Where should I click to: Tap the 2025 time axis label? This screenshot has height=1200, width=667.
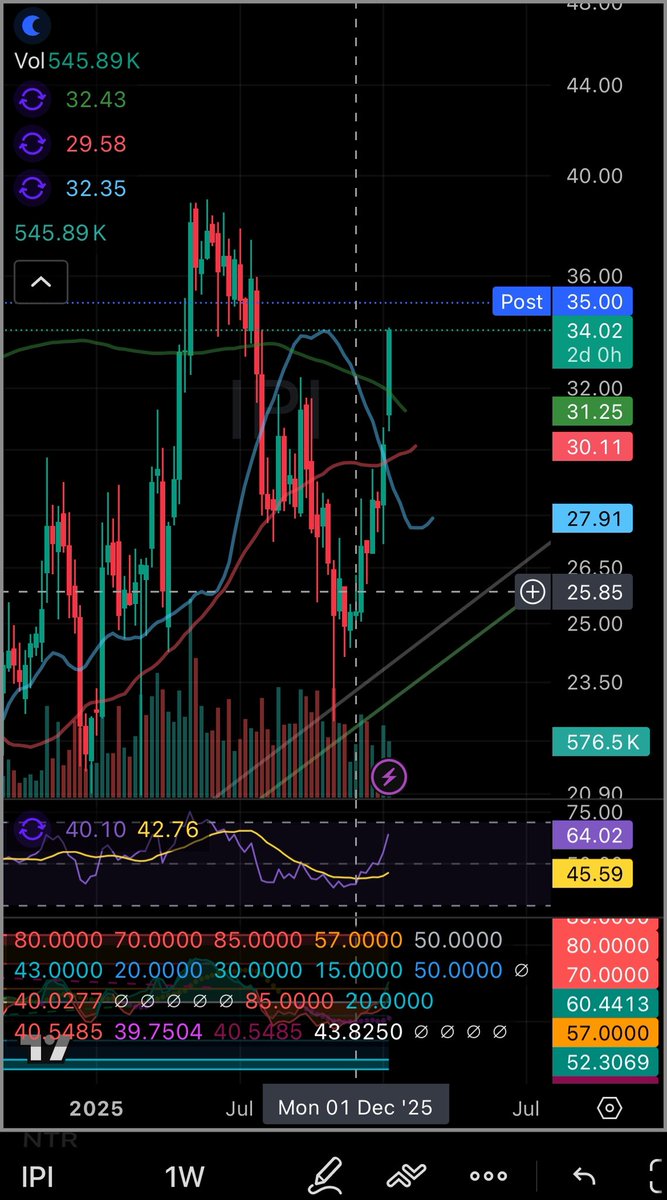click(97, 1108)
